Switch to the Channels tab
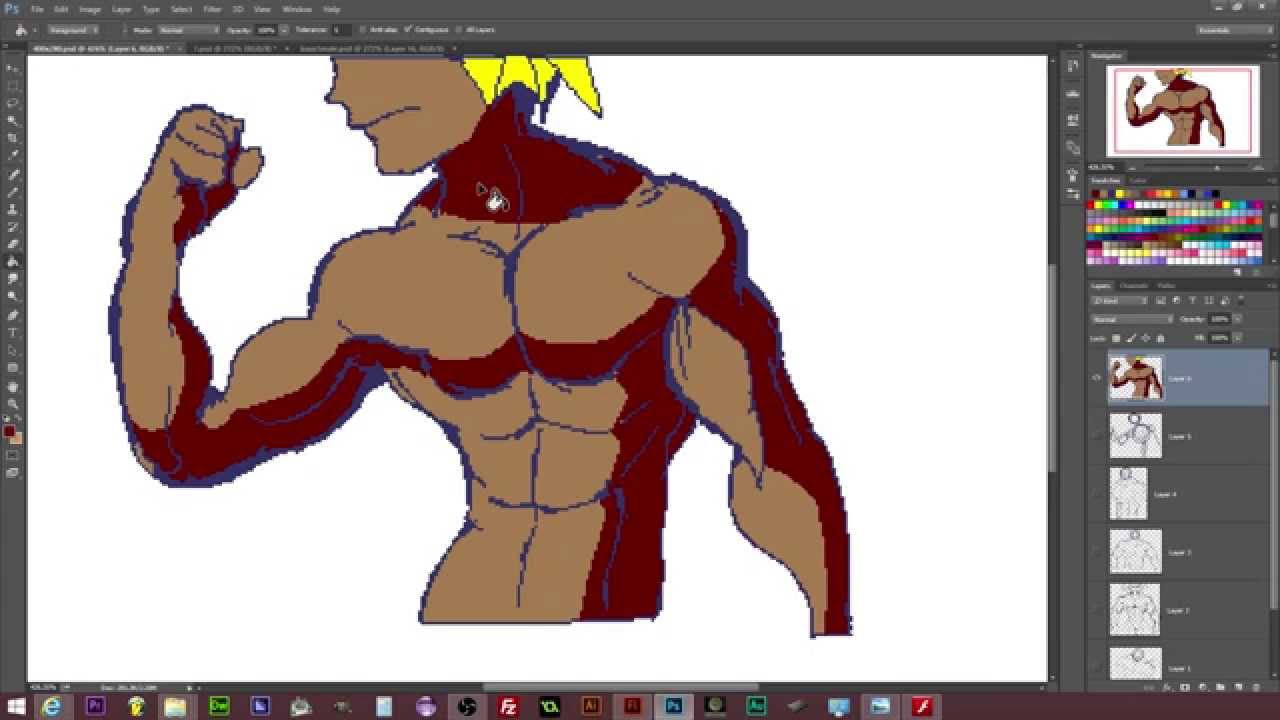The height and width of the screenshot is (720, 1280). [1133, 286]
